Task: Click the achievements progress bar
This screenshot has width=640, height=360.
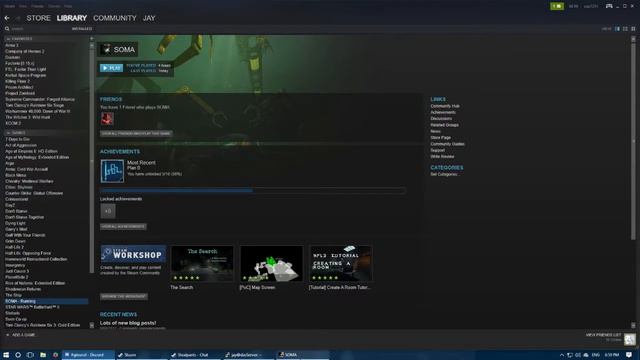Action: [253, 190]
